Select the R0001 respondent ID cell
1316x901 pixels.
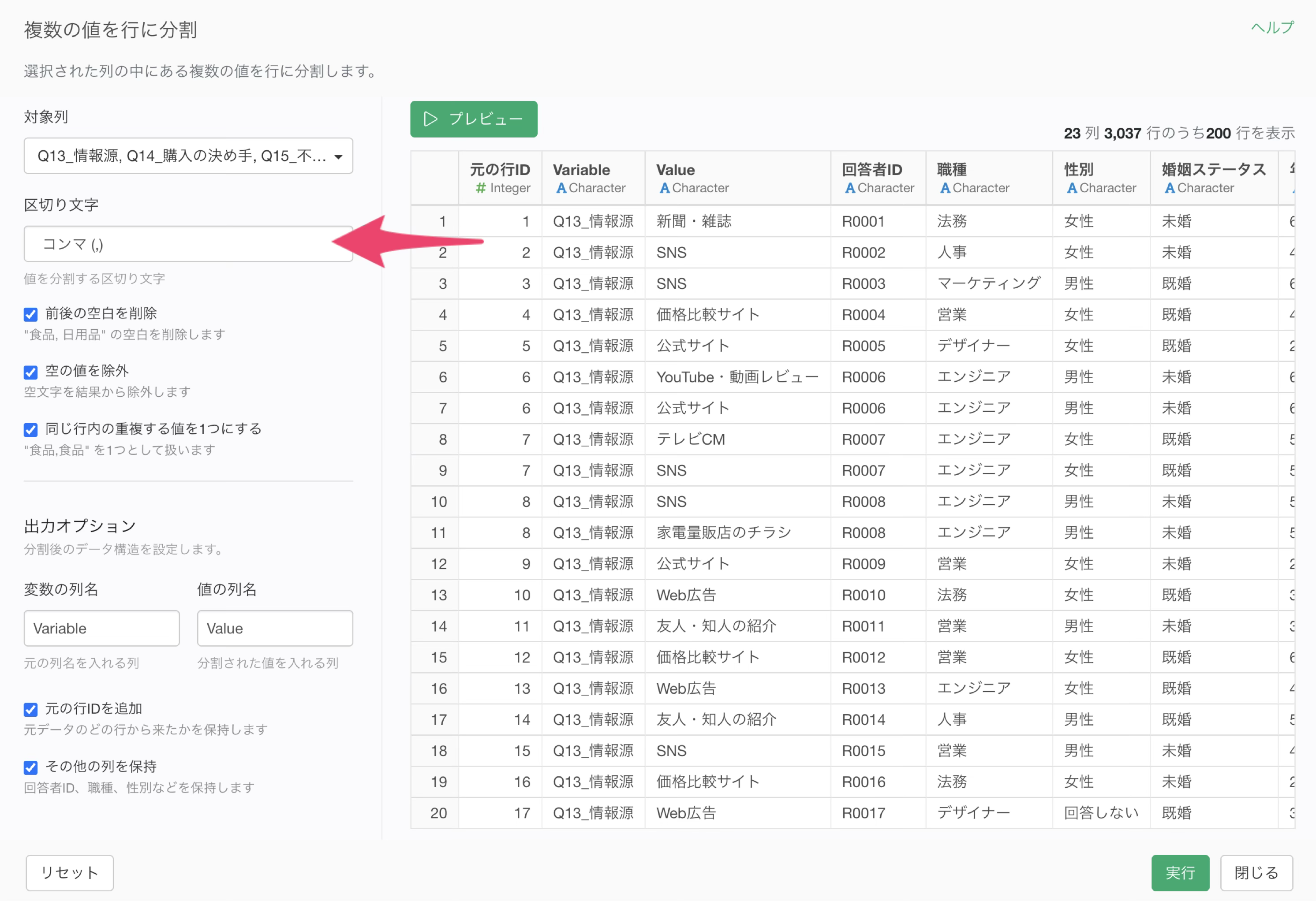(x=878, y=221)
